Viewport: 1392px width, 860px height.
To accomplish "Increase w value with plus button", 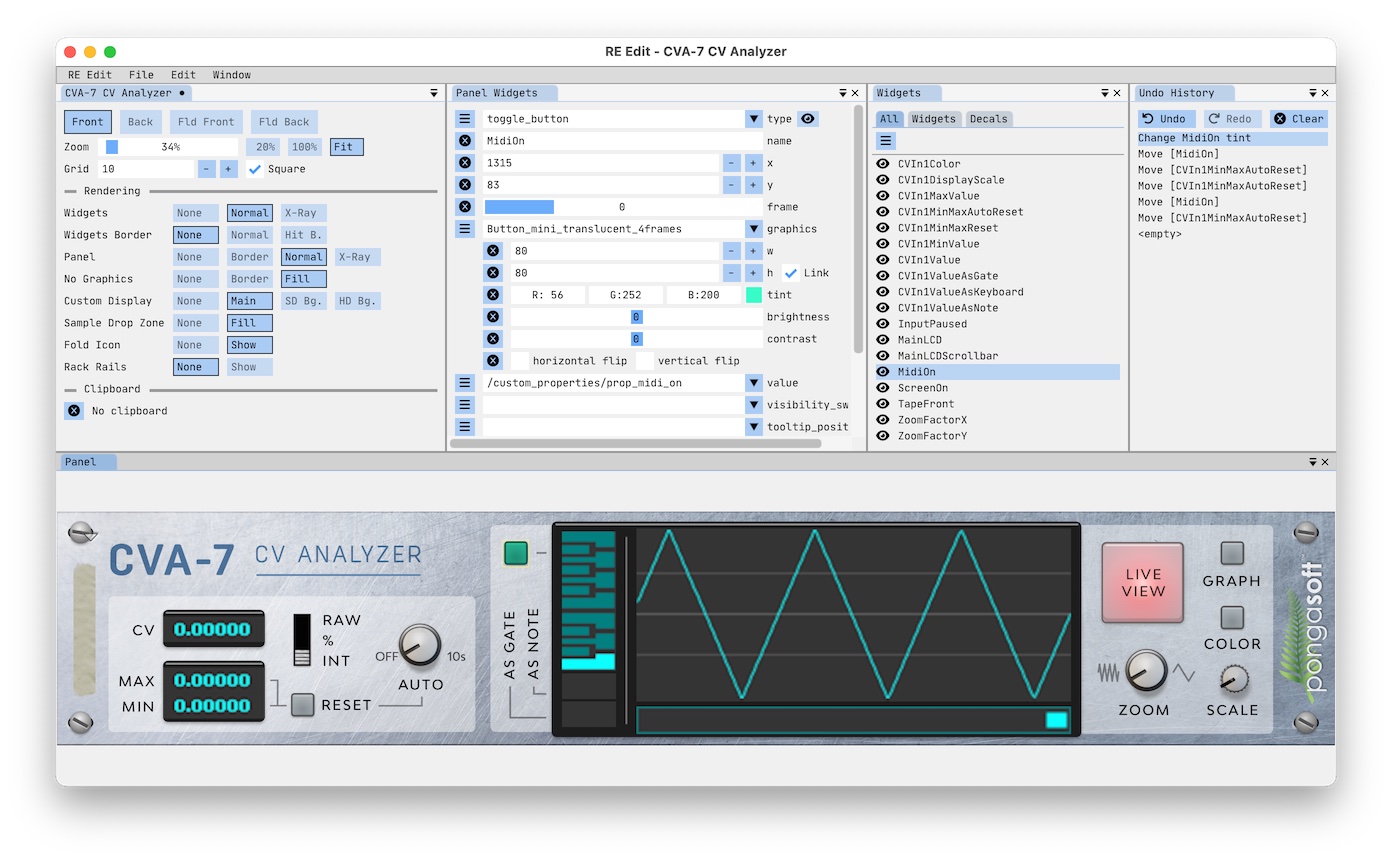I will pyautogui.click(x=753, y=251).
